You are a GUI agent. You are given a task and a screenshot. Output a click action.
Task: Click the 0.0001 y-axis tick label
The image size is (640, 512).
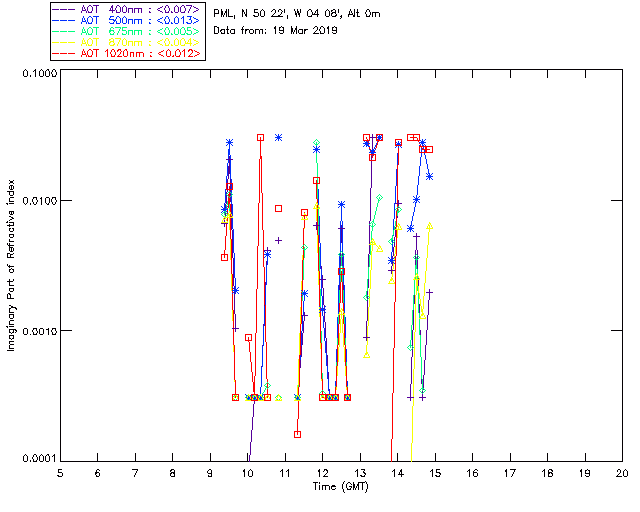(x=40, y=459)
